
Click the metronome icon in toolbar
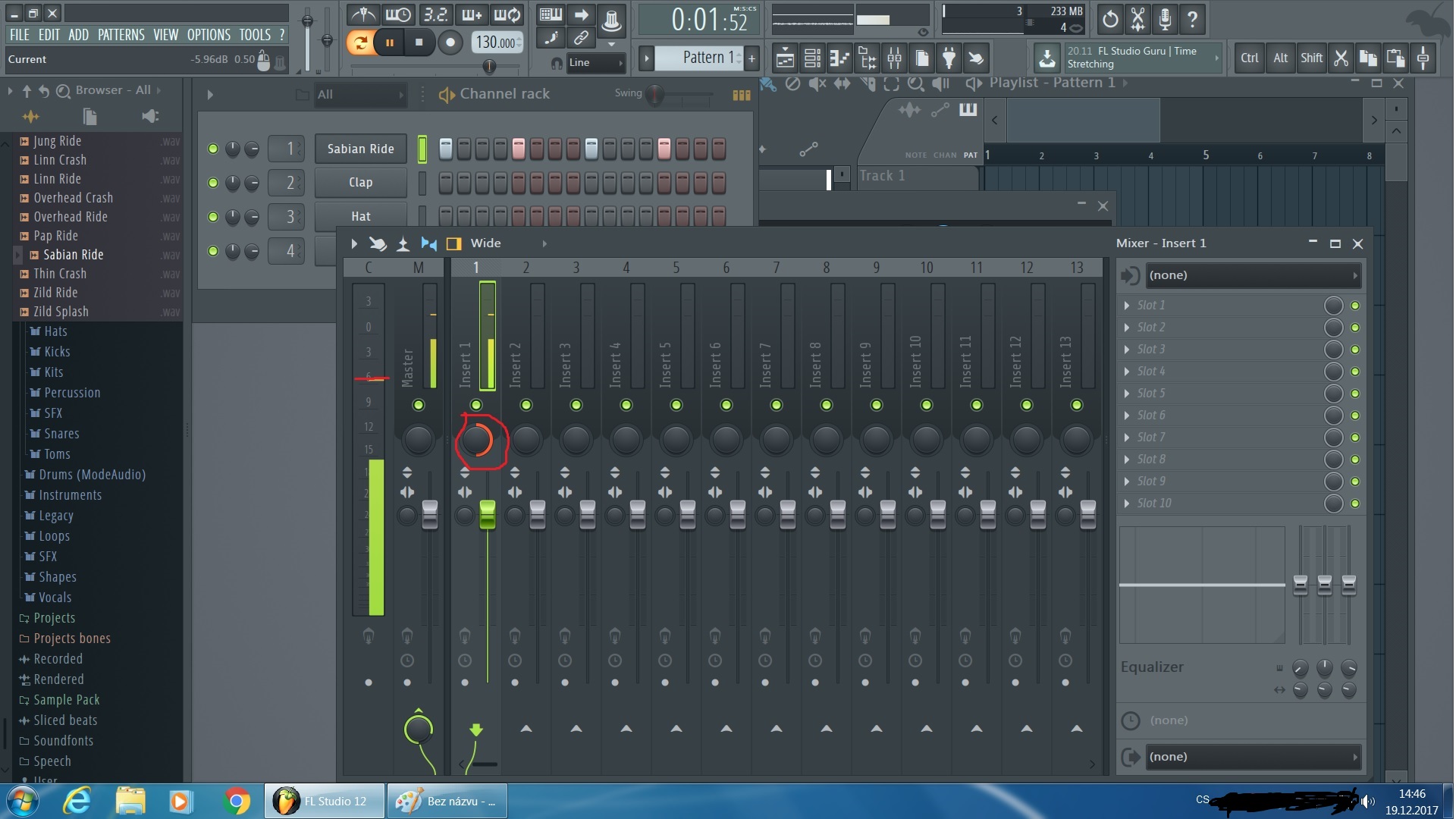pos(363,15)
